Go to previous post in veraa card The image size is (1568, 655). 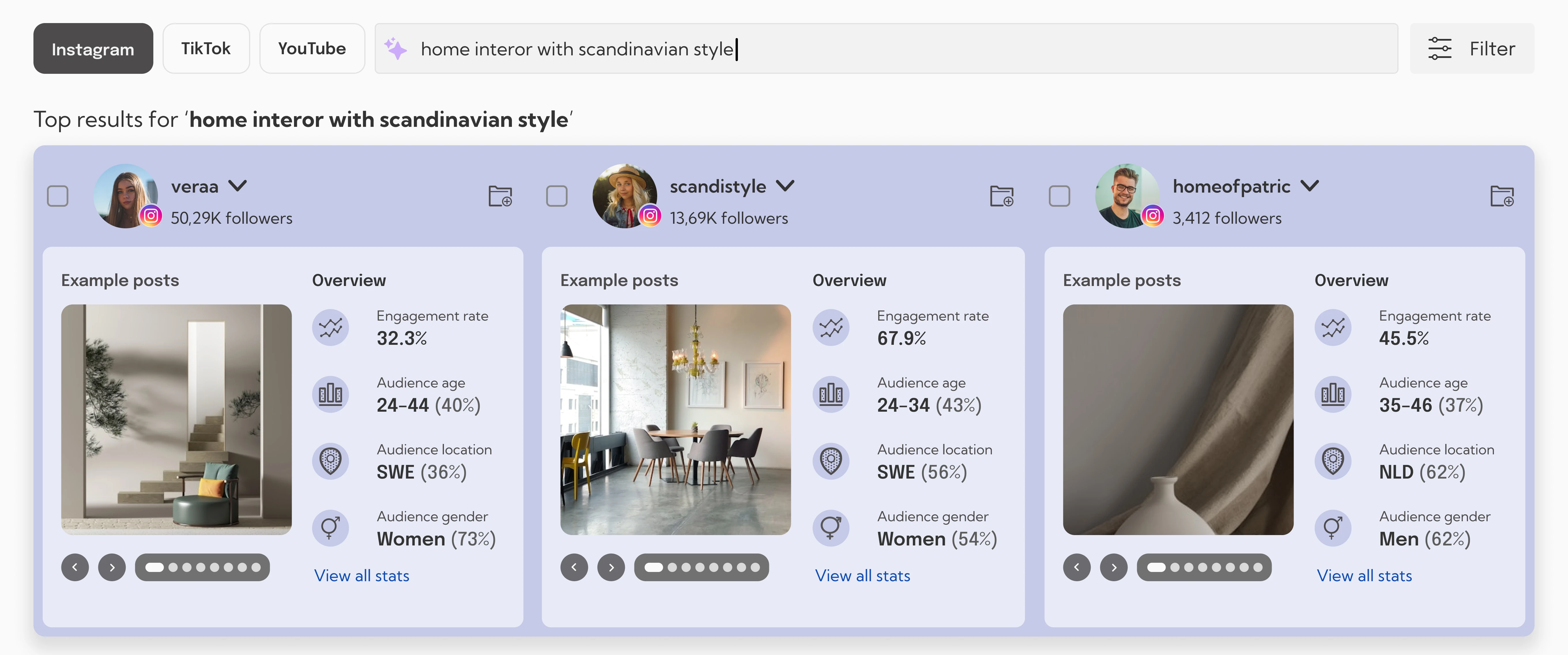point(75,567)
